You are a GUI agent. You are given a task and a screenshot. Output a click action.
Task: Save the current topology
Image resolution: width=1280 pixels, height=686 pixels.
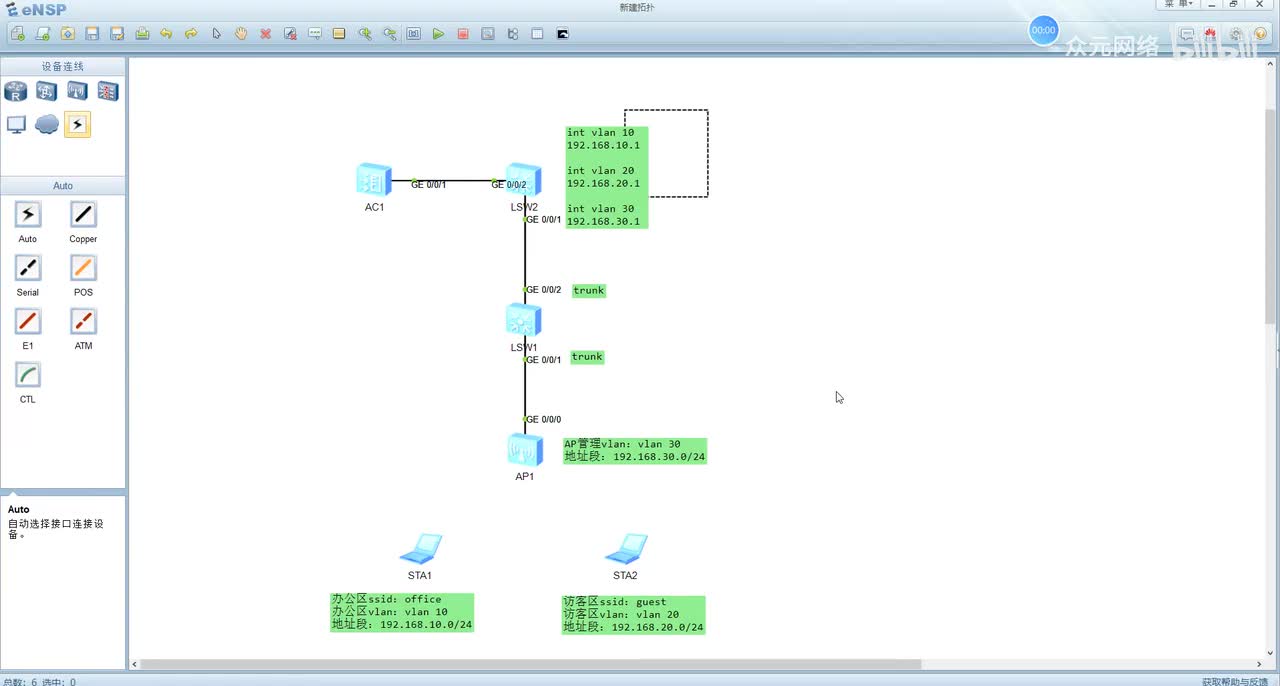coord(92,33)
